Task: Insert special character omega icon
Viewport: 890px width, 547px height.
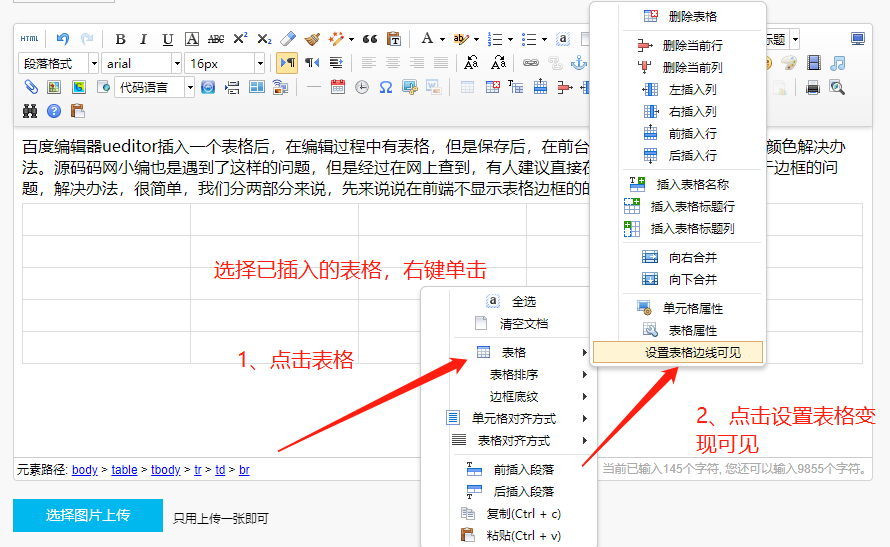Action: pyautogui.click(x=386, y=87)
